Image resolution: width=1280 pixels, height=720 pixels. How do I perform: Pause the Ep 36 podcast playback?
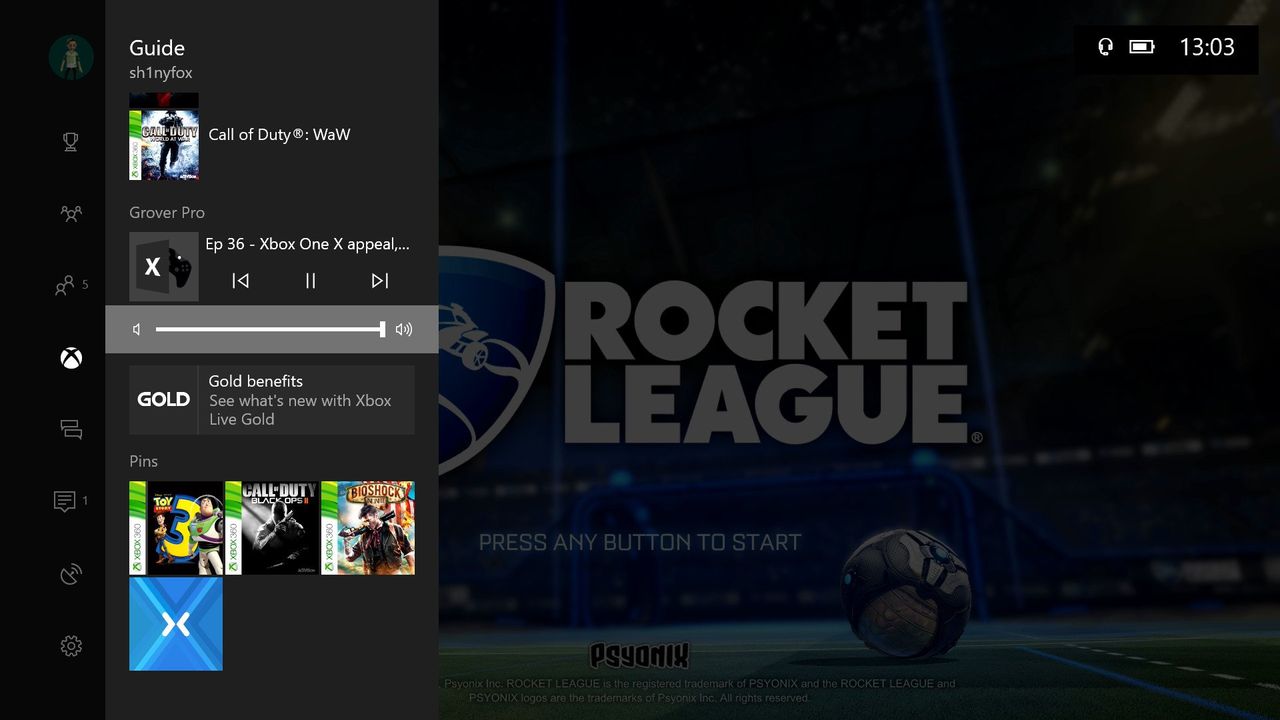click(x=310, y=281)
